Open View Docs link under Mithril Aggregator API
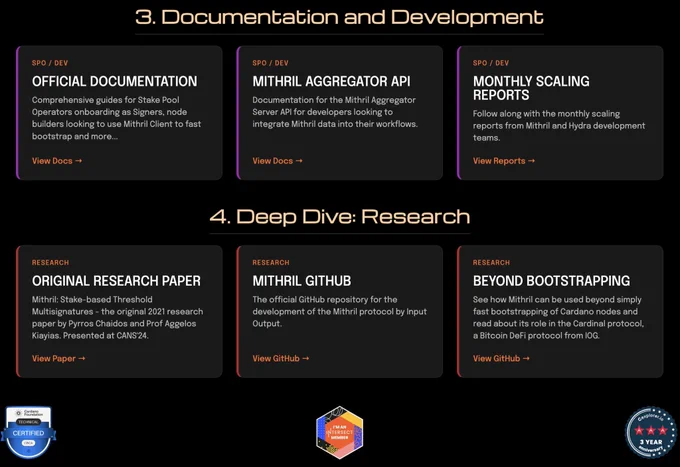Screen dimensions: 680x467 278,161
